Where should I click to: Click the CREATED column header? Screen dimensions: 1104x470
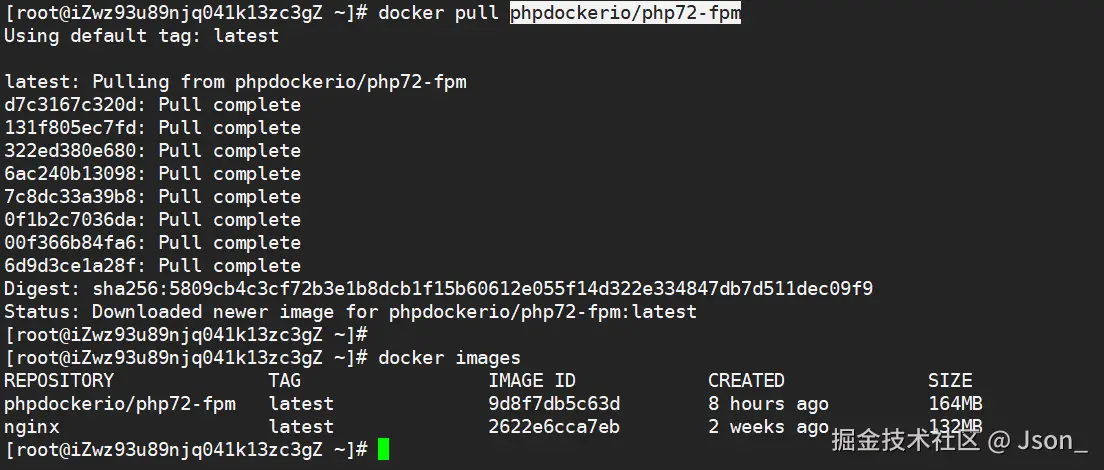[746, 381]
